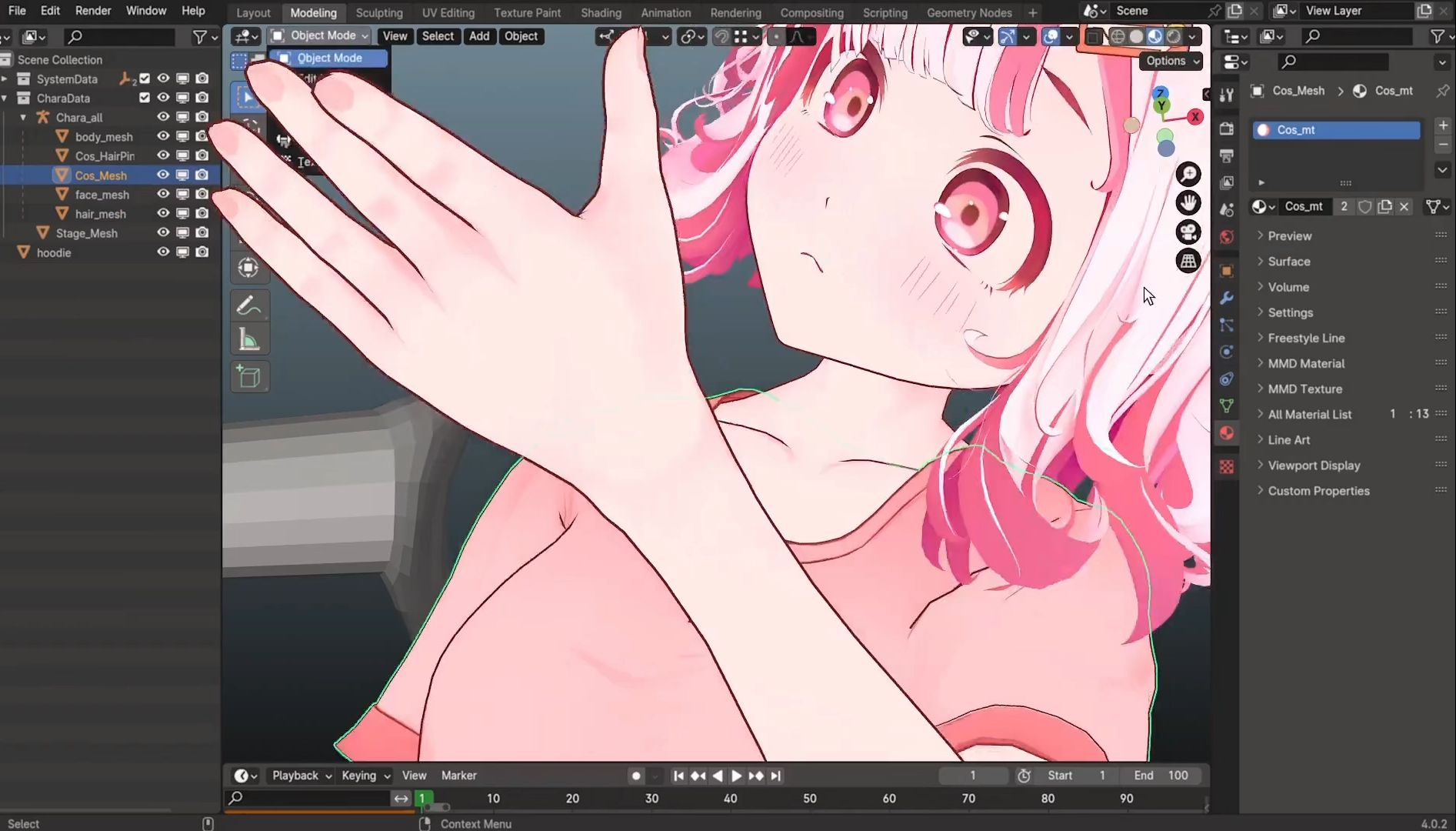This screenshot has width=1456, height=831.
Task: Expand the Surface panel
Action: click(x=1289, y=262)
